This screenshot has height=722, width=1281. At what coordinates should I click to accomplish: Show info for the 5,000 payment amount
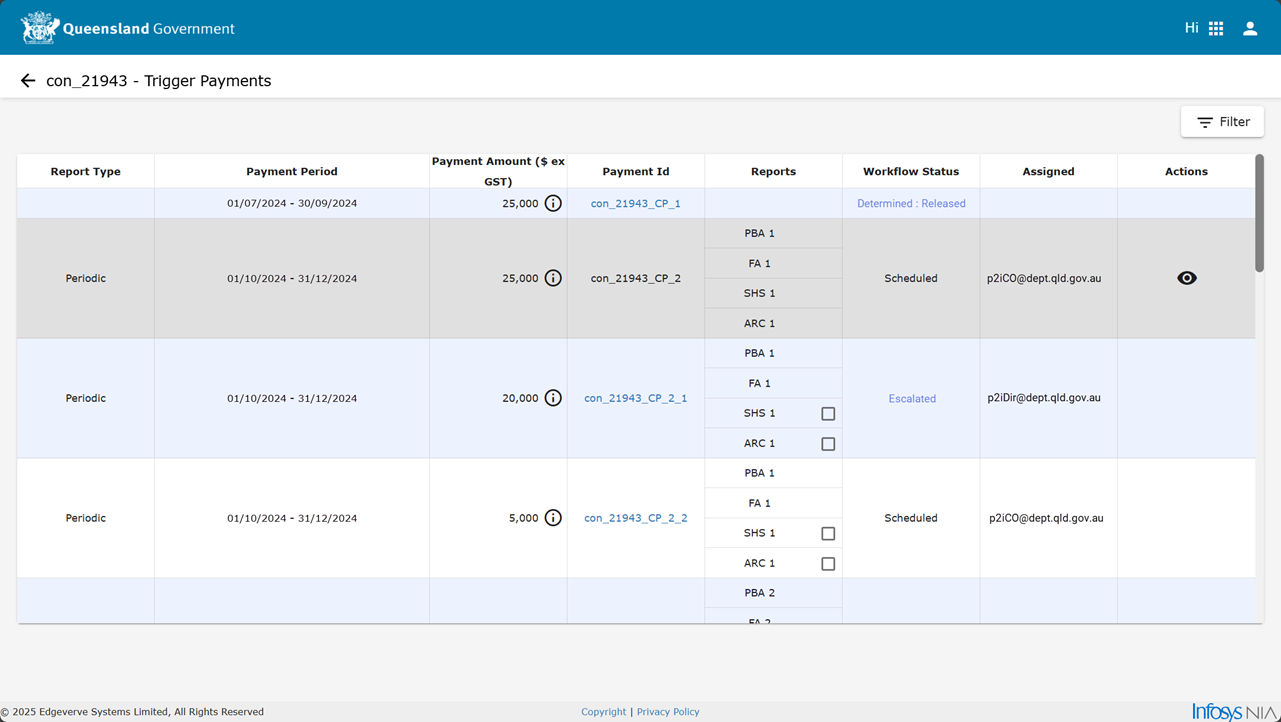point(553,518)
